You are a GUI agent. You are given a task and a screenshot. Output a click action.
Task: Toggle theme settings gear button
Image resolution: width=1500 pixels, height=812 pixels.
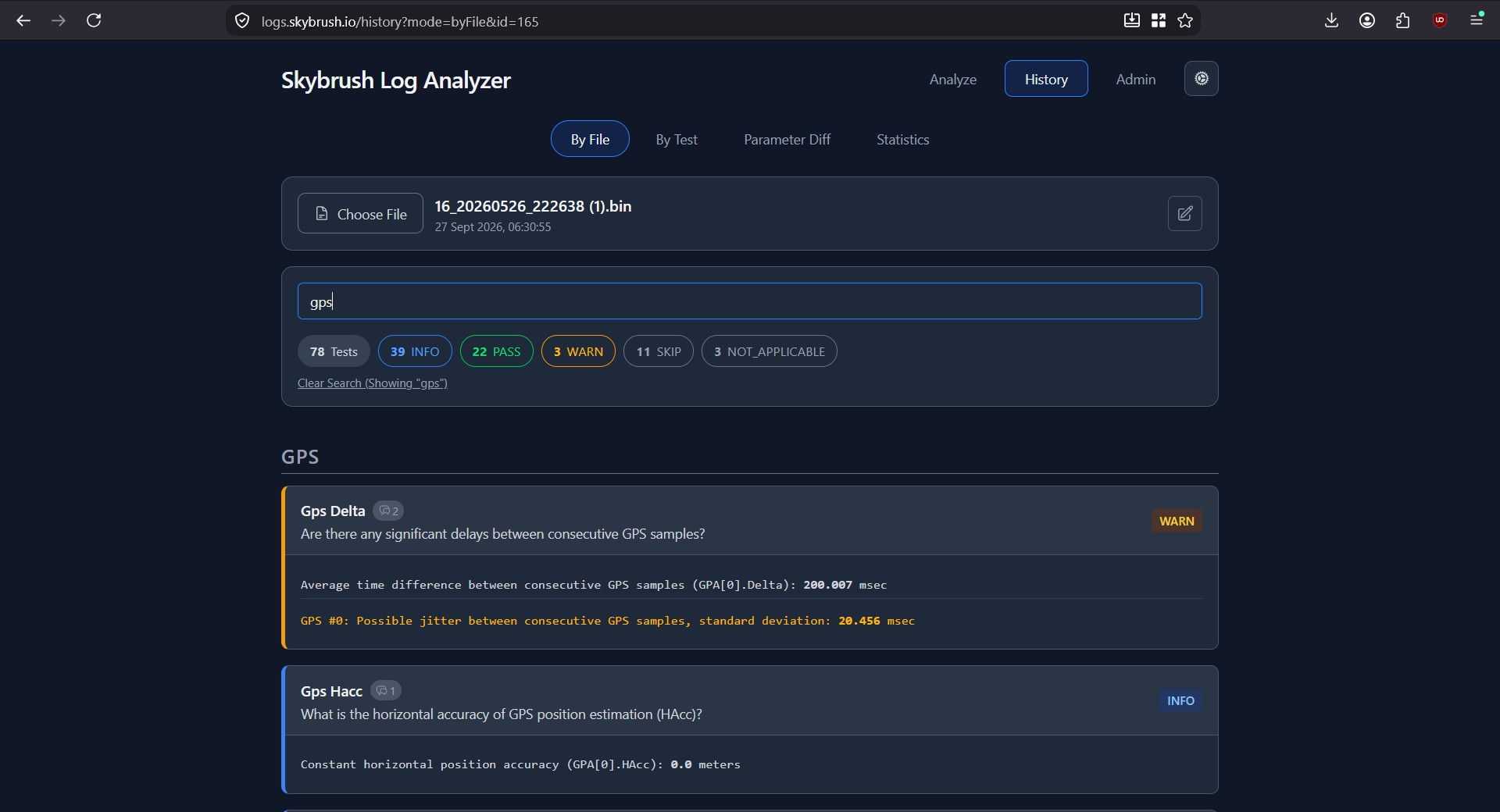[1202, 79]
